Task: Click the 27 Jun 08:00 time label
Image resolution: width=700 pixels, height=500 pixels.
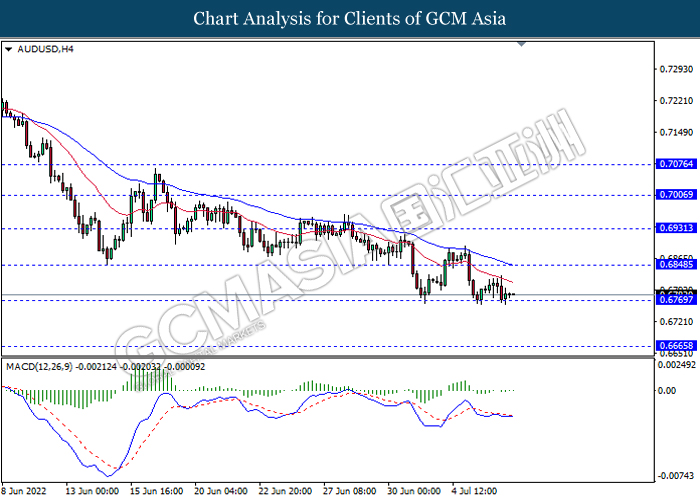Action: click(x=350, y=491)
